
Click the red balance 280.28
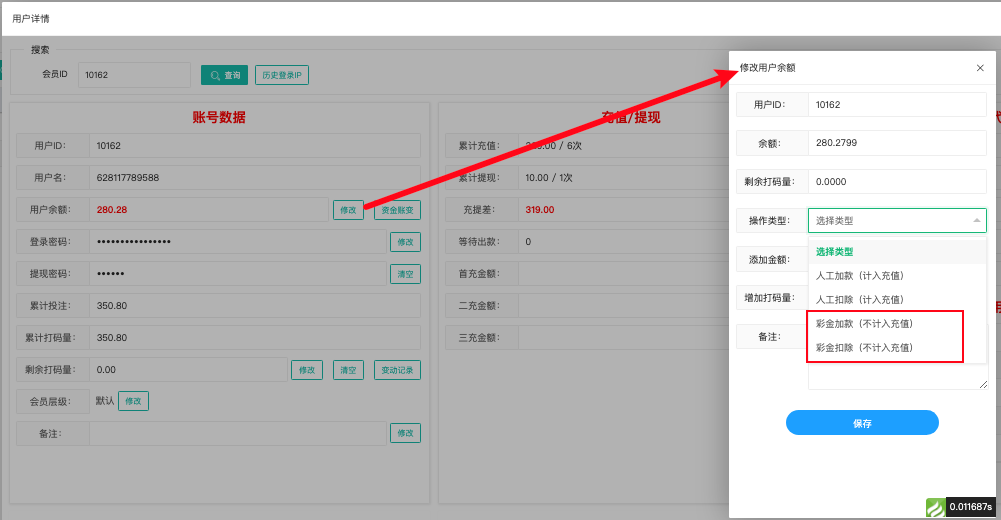112,210
